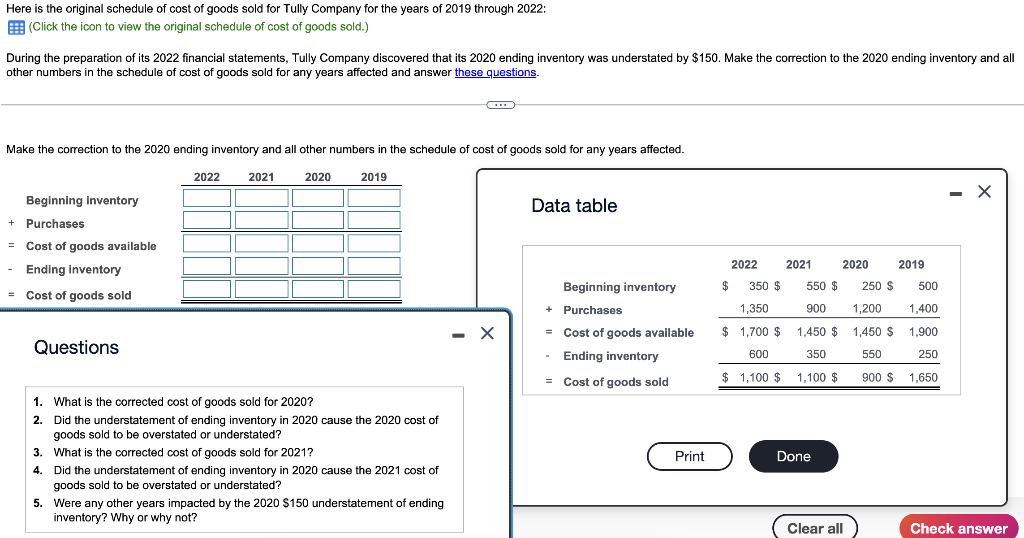Click the 2019 Beginning inventory input field
Screen dimensions: 1024x538
pyautogui.click(x=374, y=198)
